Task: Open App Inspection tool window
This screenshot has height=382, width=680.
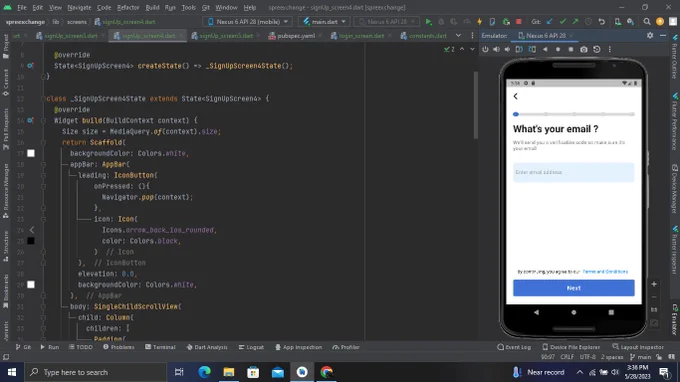Action: 298,347
